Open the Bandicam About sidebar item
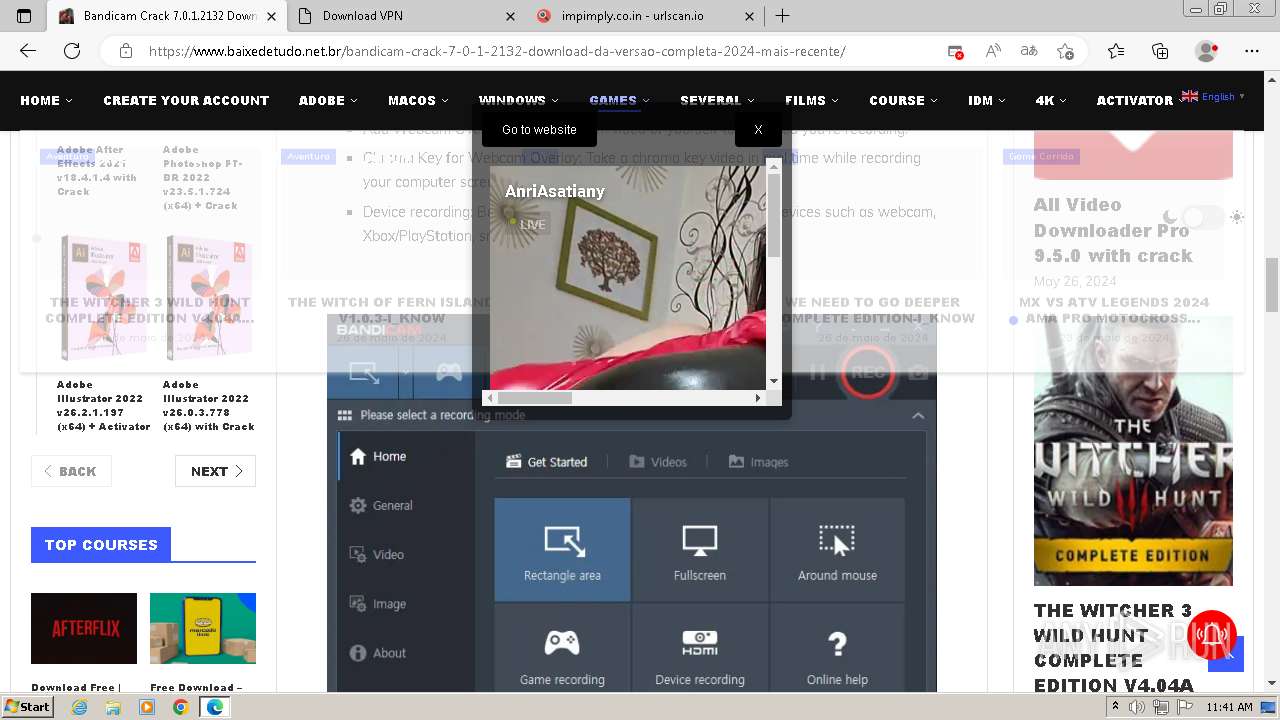The width and height of the screenshot is (1280, 720). [378, 653]
